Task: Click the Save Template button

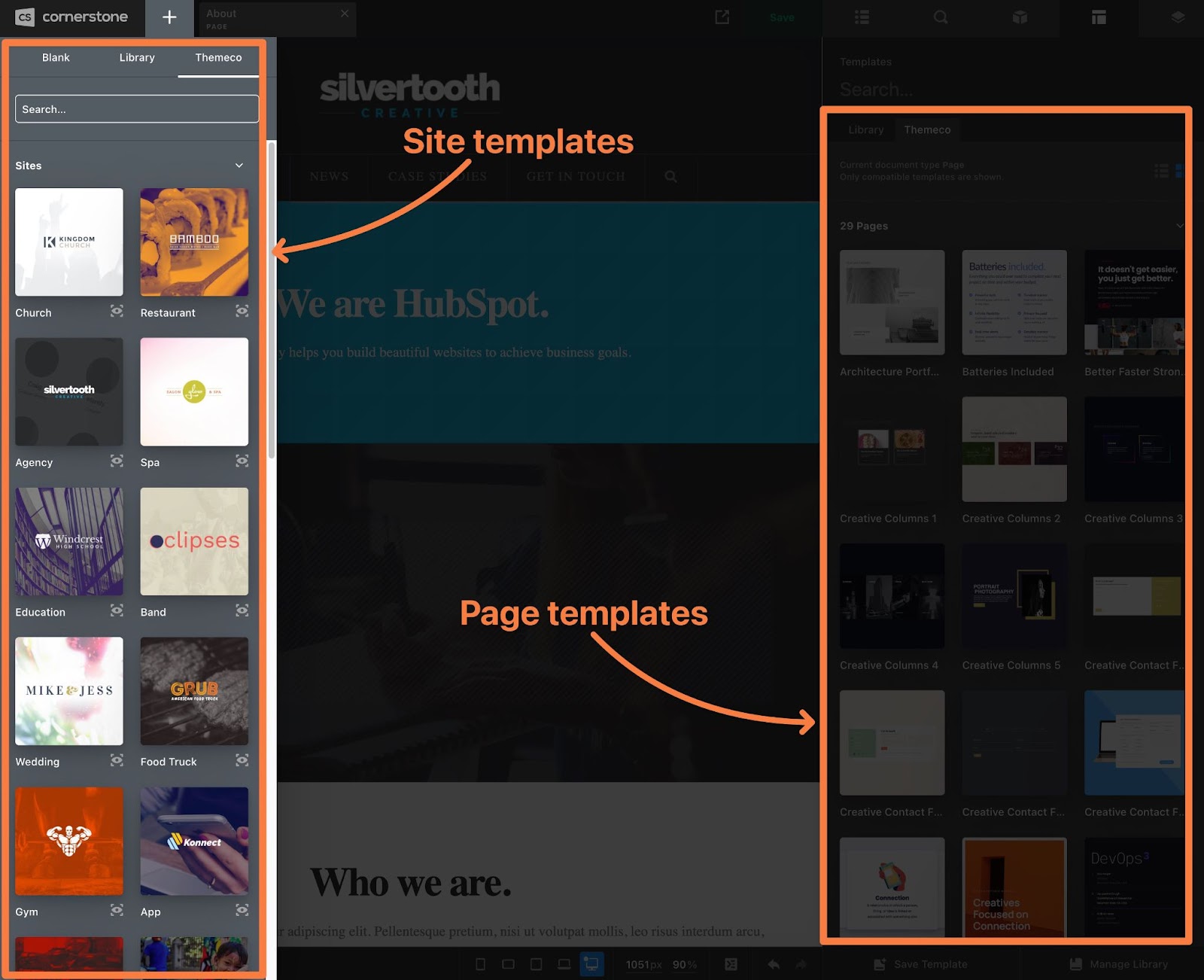Action: [x=920, y=964]
